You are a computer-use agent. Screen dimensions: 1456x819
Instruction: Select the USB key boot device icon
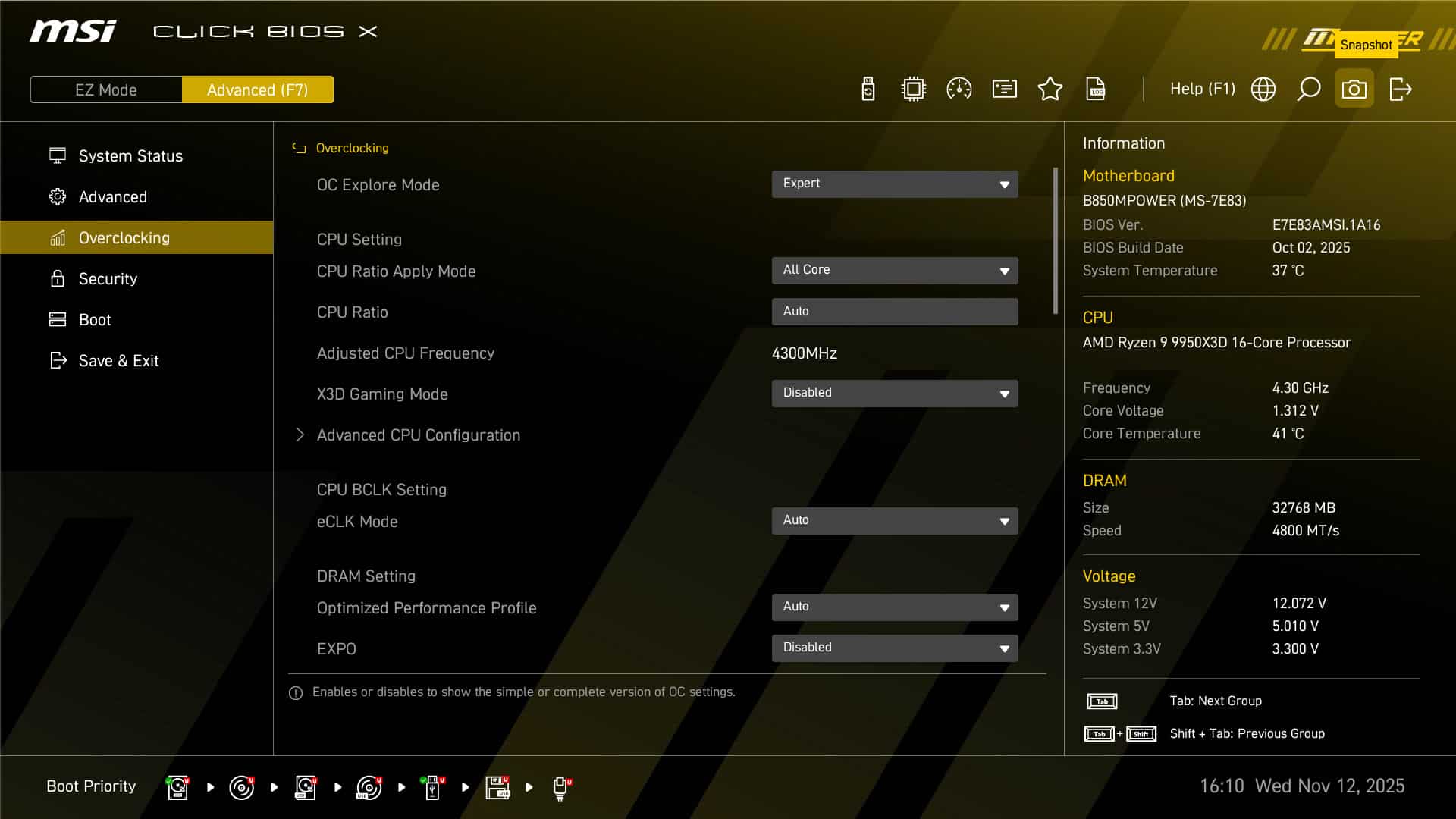point(433,787)
